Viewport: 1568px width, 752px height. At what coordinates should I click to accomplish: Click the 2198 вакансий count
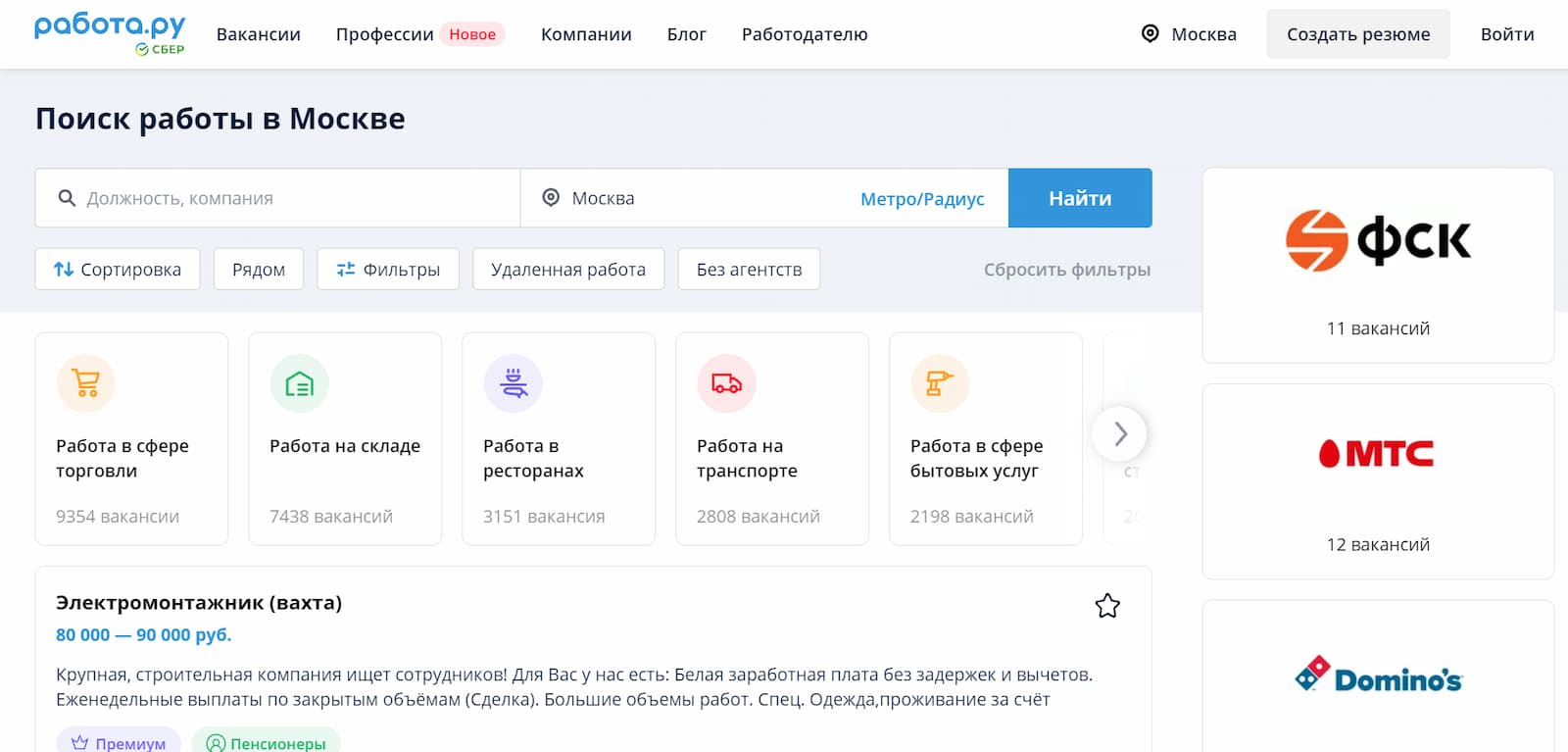pos(972,517)
